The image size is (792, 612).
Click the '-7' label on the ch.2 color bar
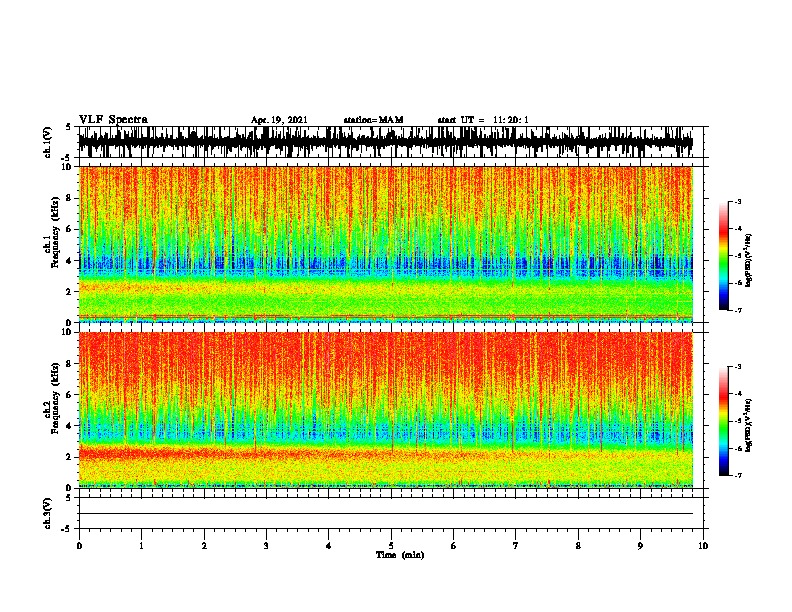click(738, 475)
